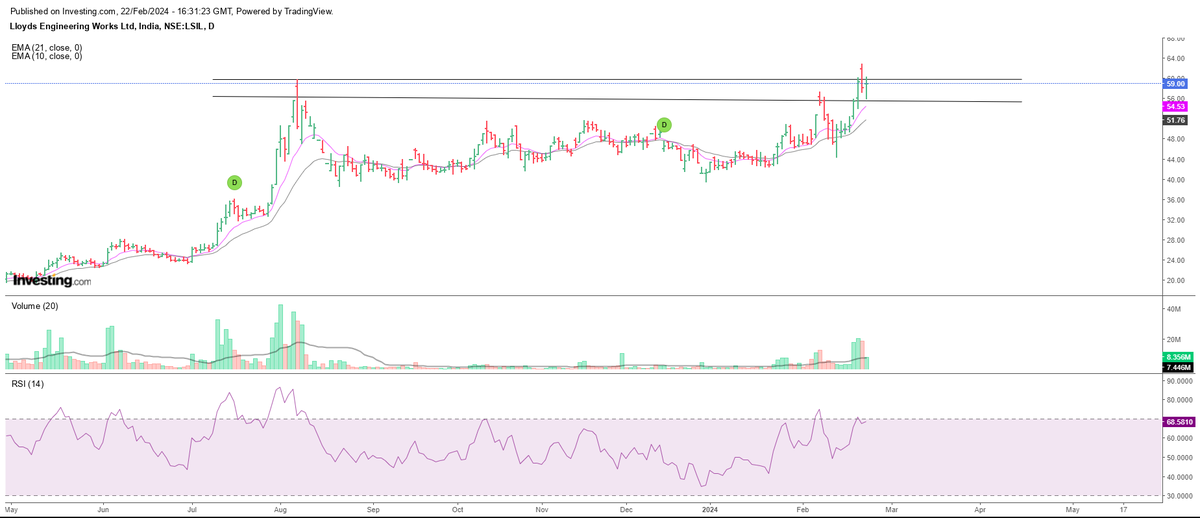Click the green D marker near July
The image size is (1200, 518).
click(x=234, y=182)
